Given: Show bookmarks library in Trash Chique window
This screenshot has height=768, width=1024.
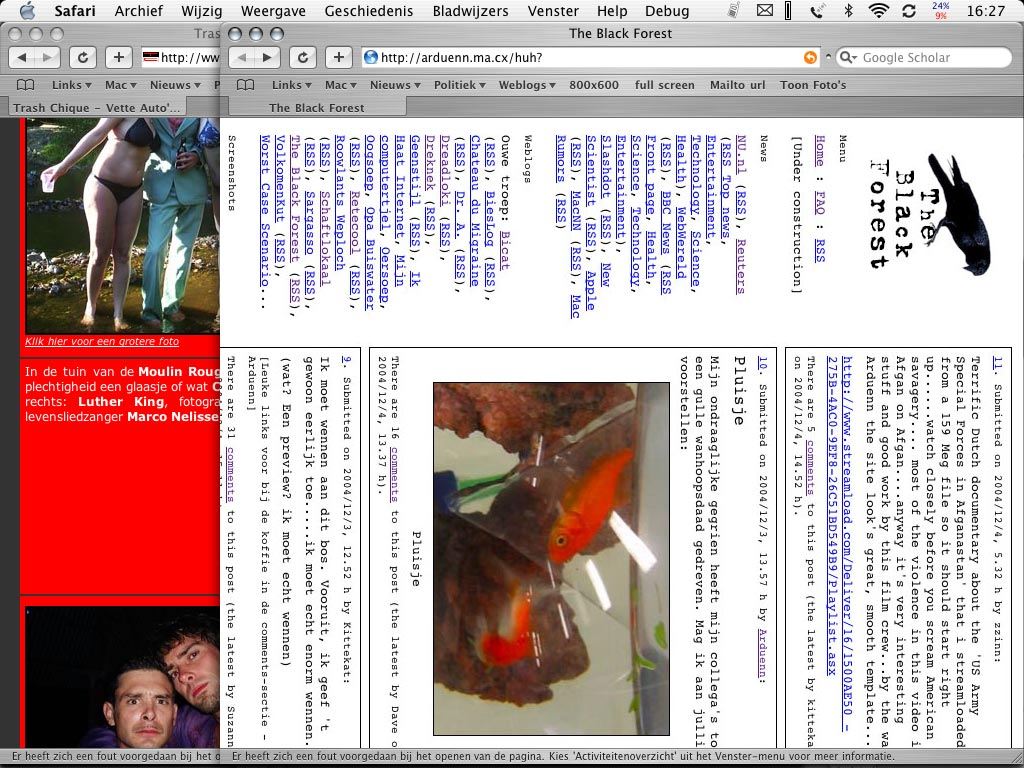Looking at the screenshot, I should click(25, 85).
